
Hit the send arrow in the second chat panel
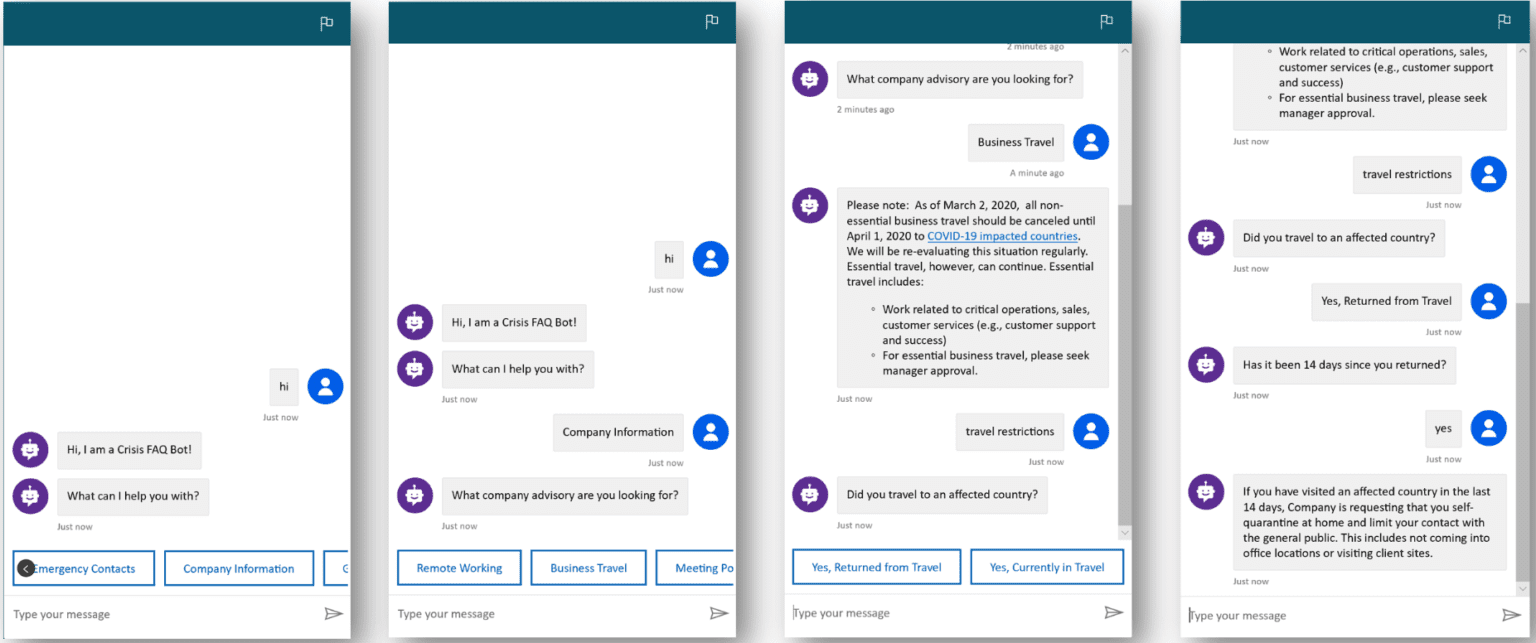tap(718, 613)
